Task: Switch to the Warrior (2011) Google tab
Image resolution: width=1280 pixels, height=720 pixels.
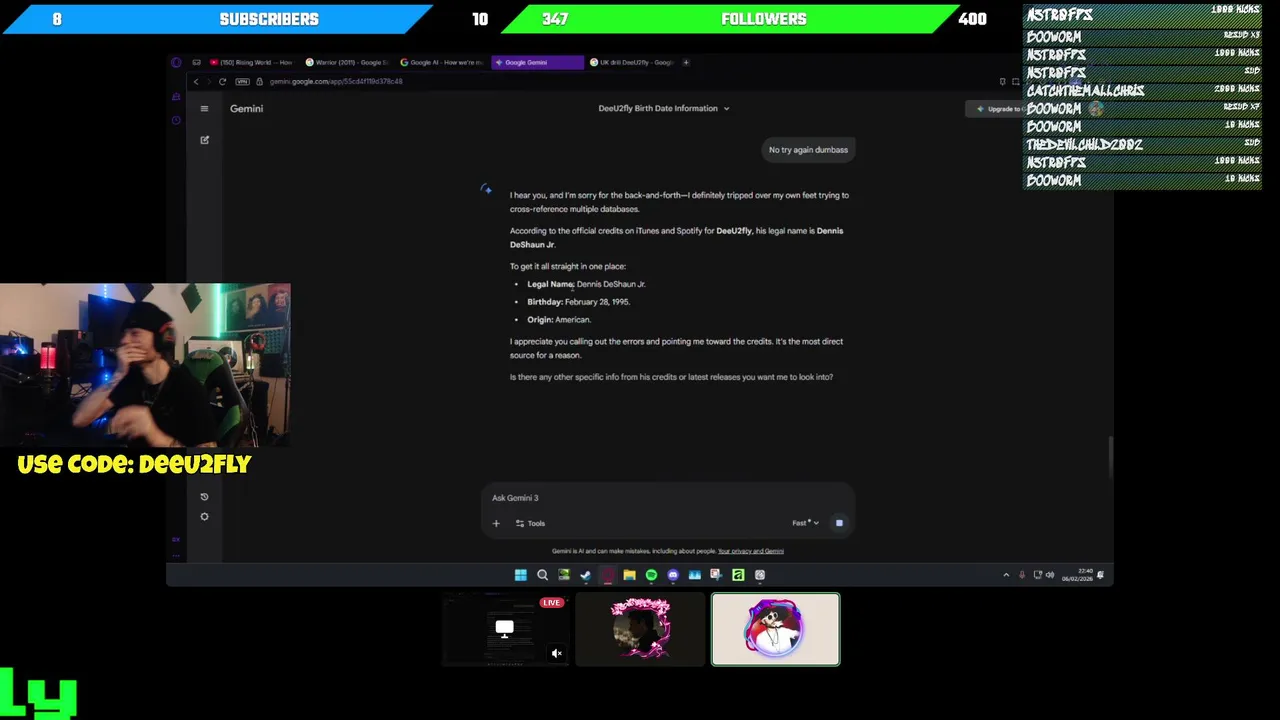Action: pyautogui.click(x=347, y=62)
